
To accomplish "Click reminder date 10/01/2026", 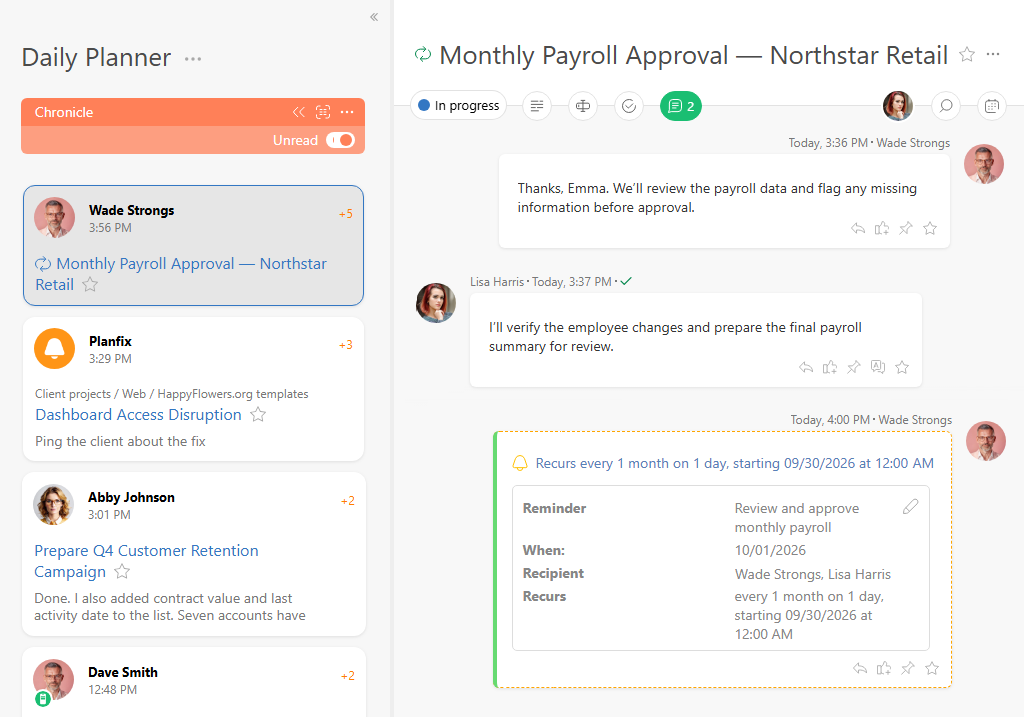I will (770, 550).
